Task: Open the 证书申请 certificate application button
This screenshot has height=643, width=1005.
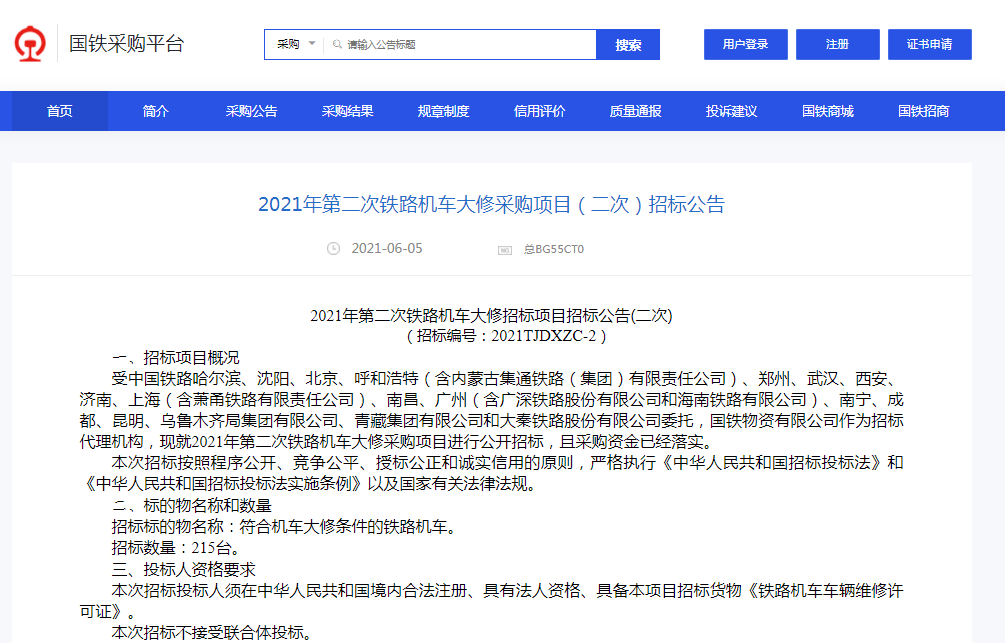Action: (x=929, y=45)
